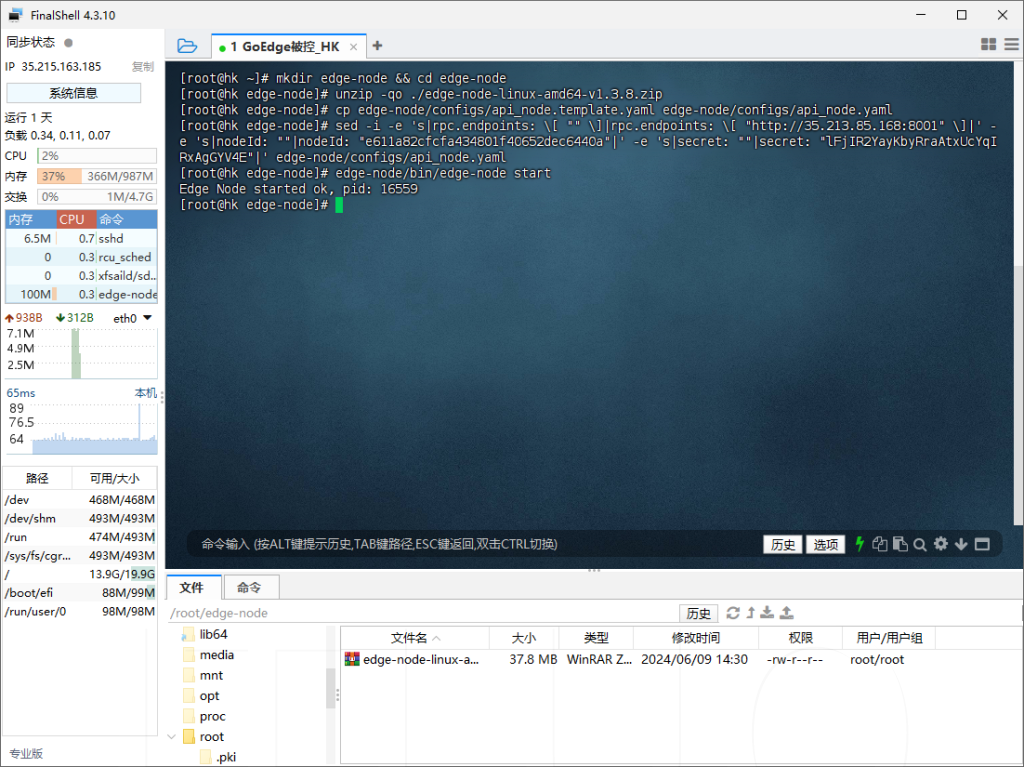Open terminal settings gear icon
Viewport: 1024px width, 767px height.
[941, 544]
